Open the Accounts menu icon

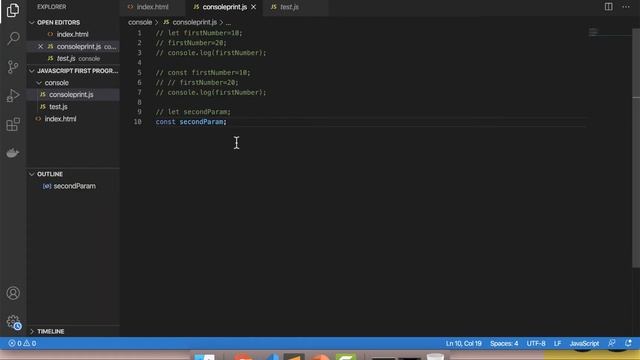(x=13, y=293)
